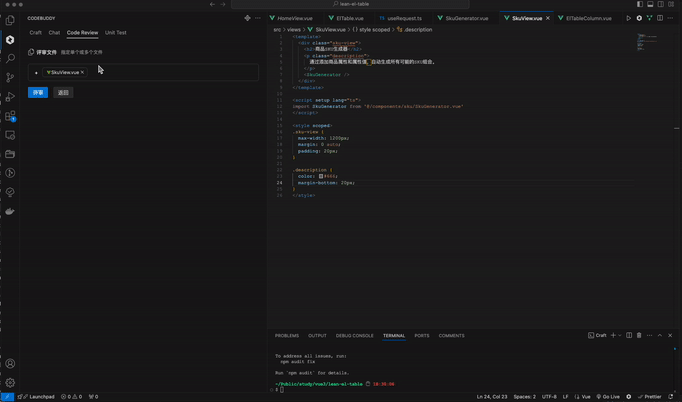The image size is (682, 402).
Task: Open new terminal profile dropdown arrow
Action: pyautogui.click(x=620, y=335)
